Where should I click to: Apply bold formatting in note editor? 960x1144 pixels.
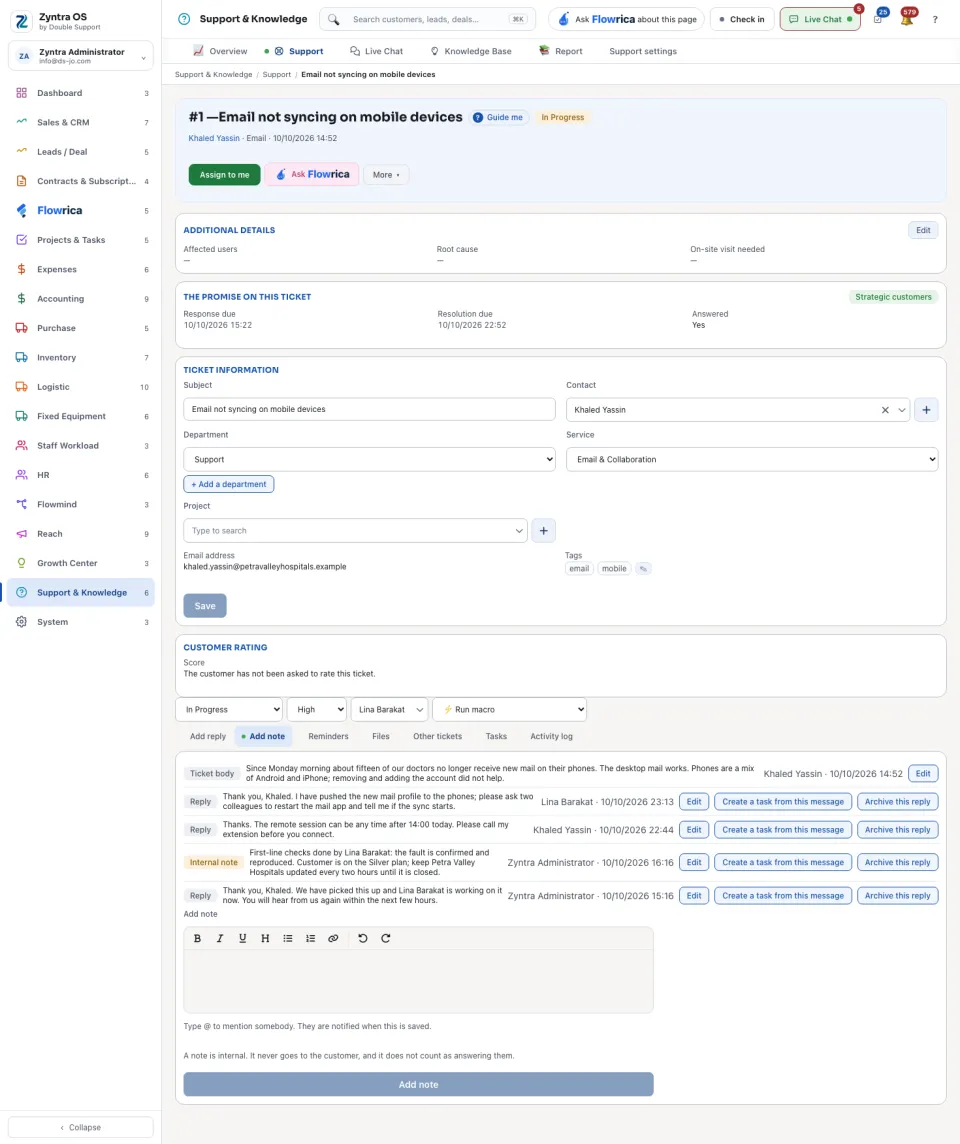click(197, 938)
